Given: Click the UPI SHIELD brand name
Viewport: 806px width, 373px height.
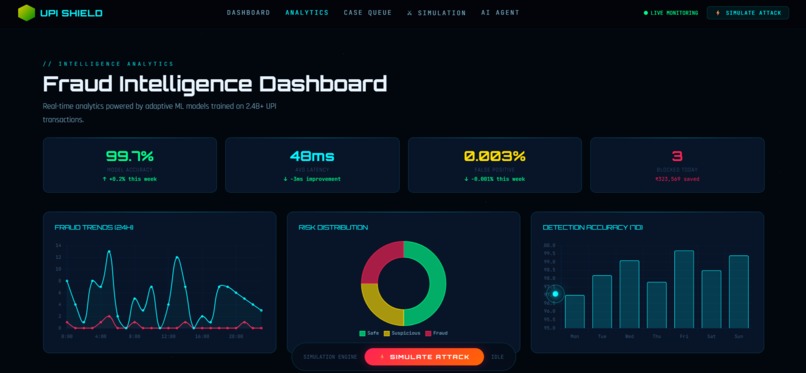Looking at the screenshot, I should pos(71,13).
